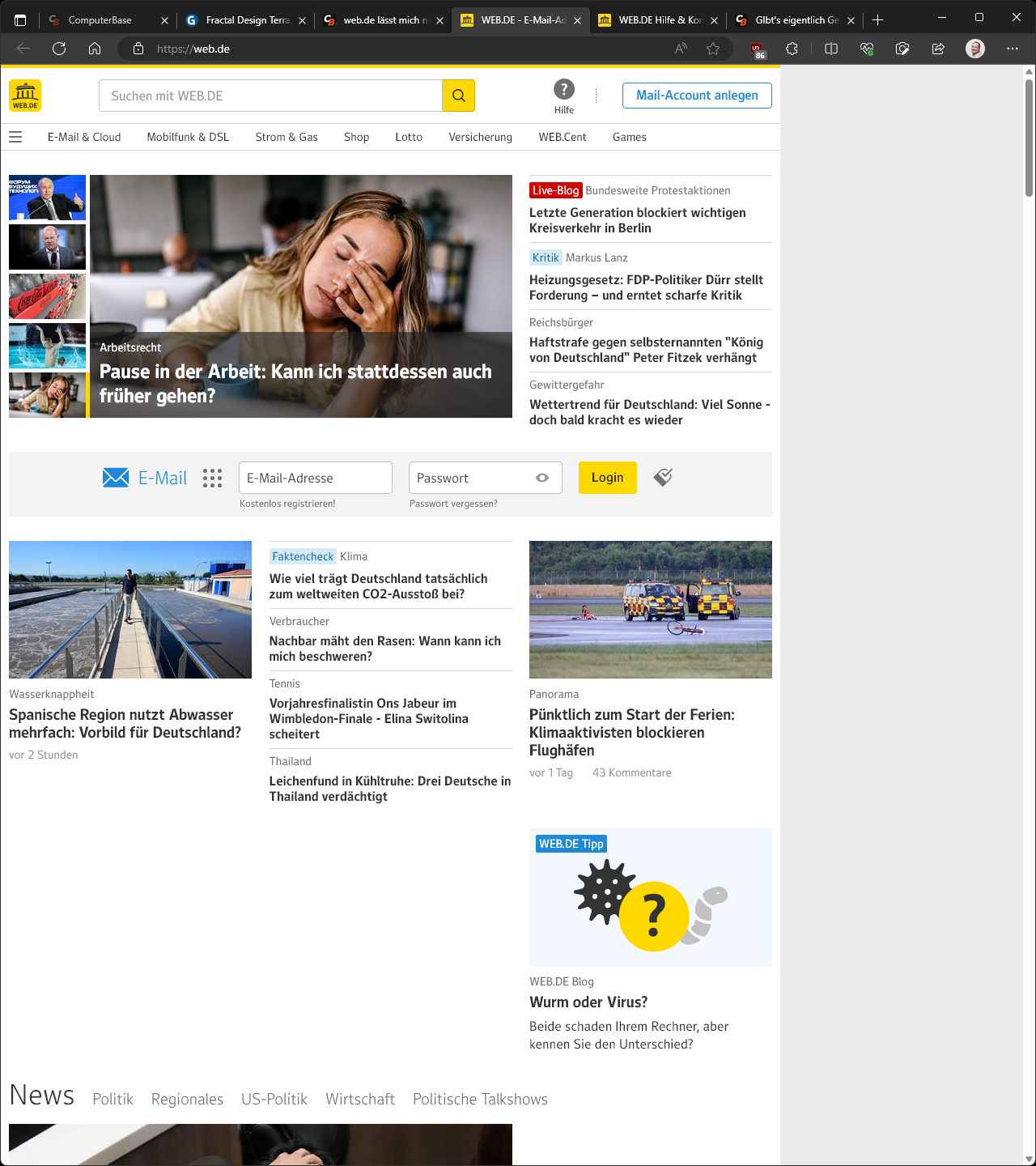Click the browser profile avatar icon
This screenshot has width=1036, height=1166.
coord(974,49)
